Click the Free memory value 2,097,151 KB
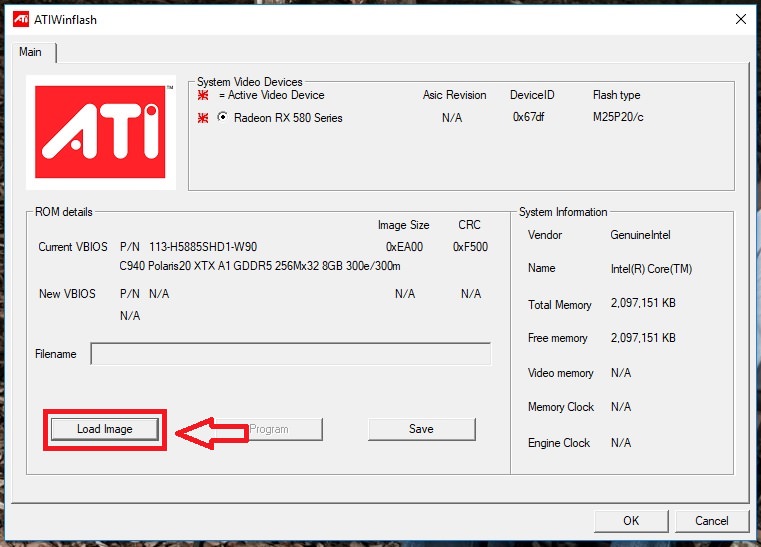The height and width of the screenshot is (547, 761). 643,338
